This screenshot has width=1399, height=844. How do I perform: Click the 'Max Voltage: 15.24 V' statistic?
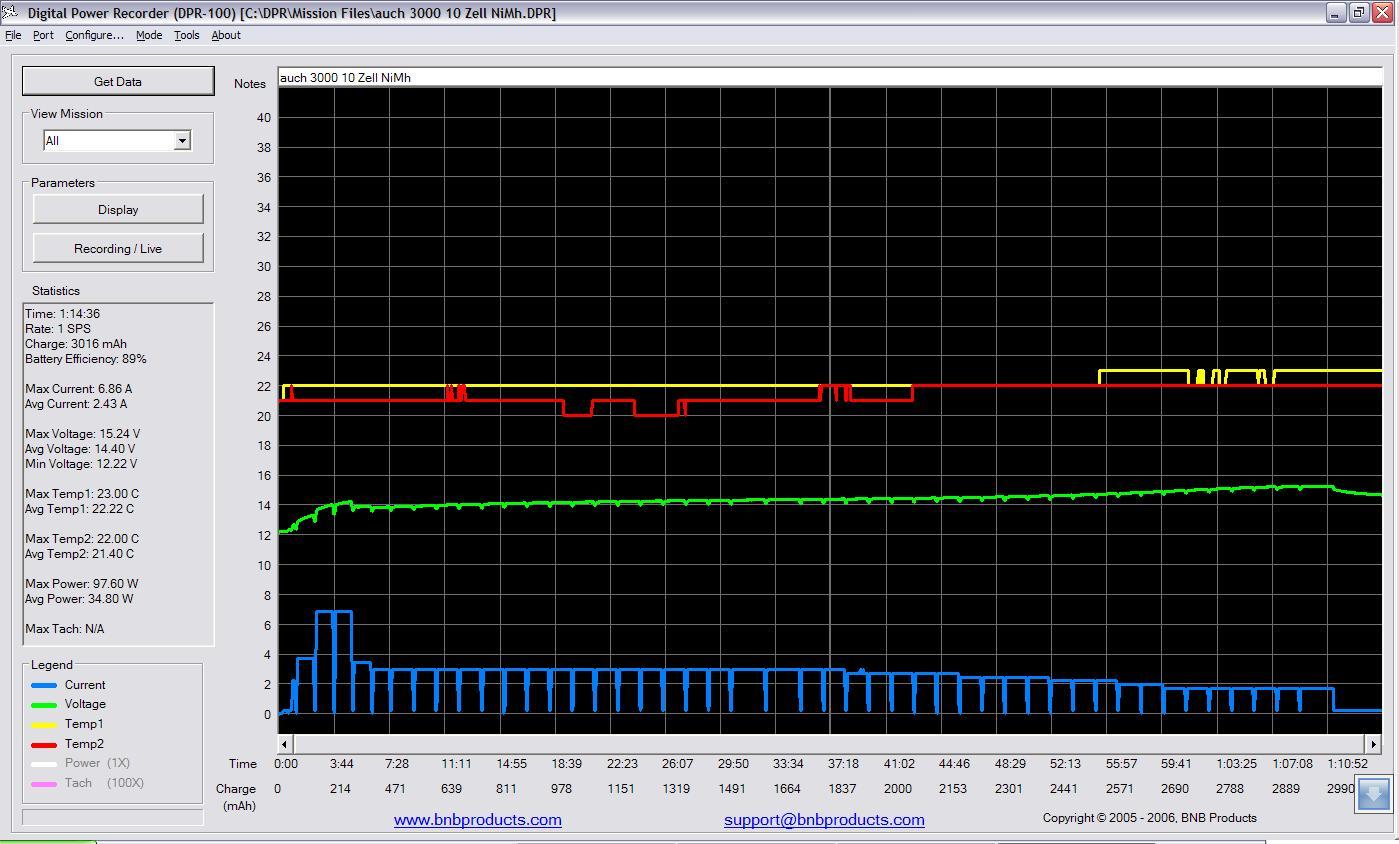click(82, 434)
